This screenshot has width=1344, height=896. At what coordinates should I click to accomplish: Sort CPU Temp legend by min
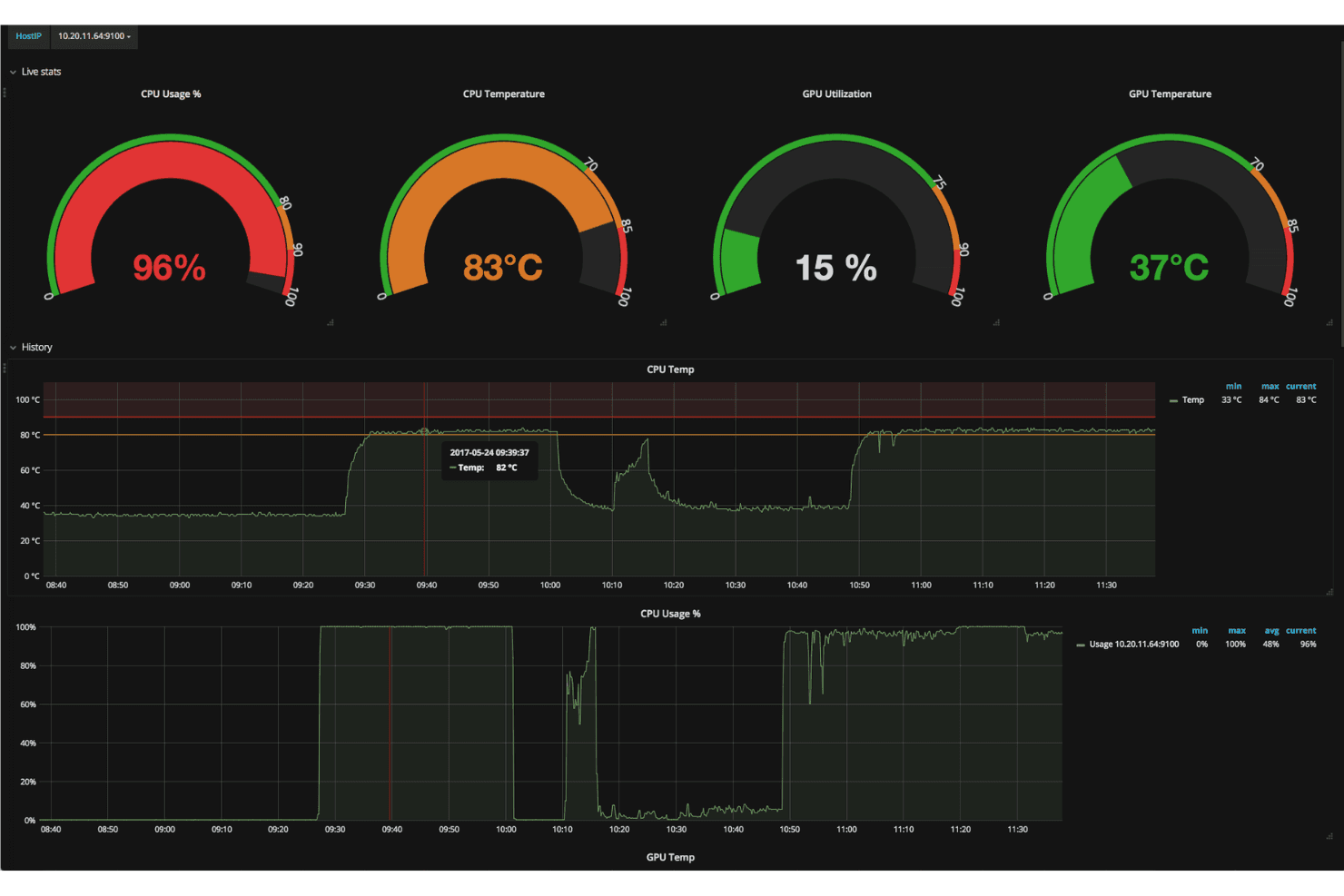tap(1233, 387)
